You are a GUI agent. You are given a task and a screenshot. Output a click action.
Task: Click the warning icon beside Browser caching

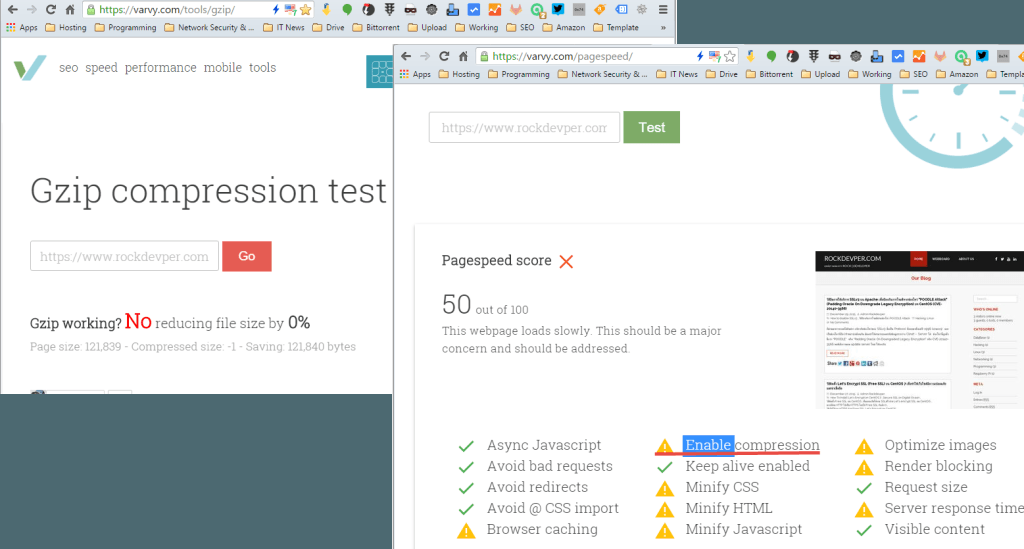466,531
